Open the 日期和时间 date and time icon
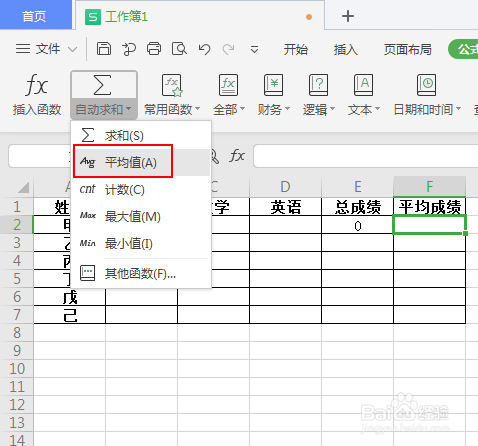Image resolution: width=478 pixels, height=446 pixels. click(x=426, y=85)
